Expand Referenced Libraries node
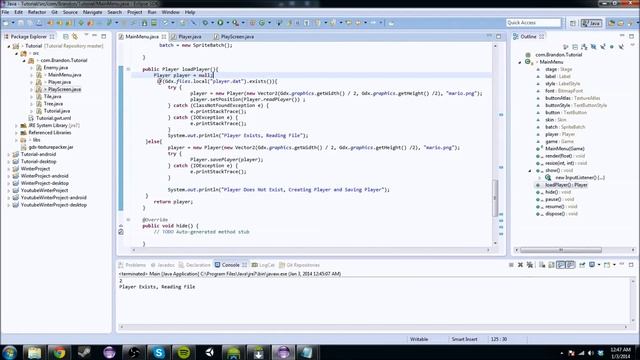Screen dimensions: 640x360 click(x=16, y=133)
